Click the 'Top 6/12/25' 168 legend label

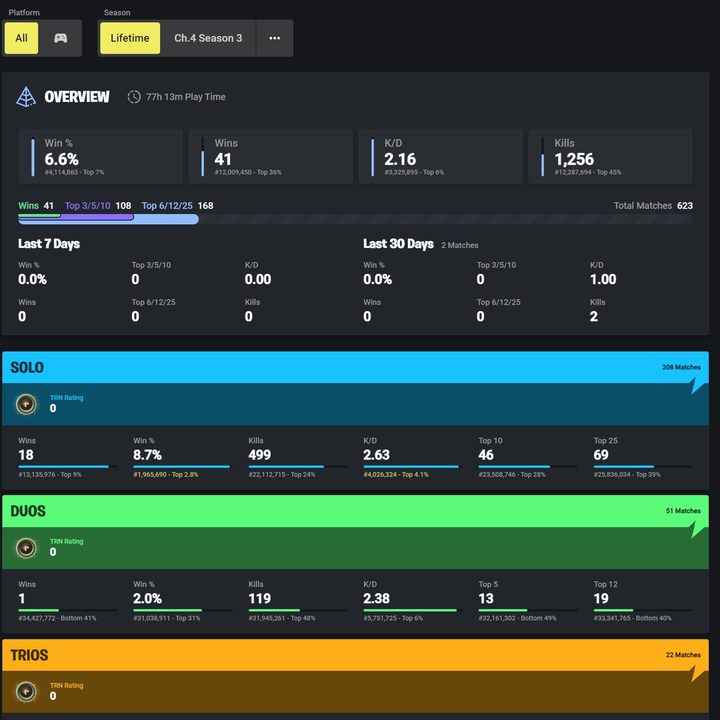[177, 206]
